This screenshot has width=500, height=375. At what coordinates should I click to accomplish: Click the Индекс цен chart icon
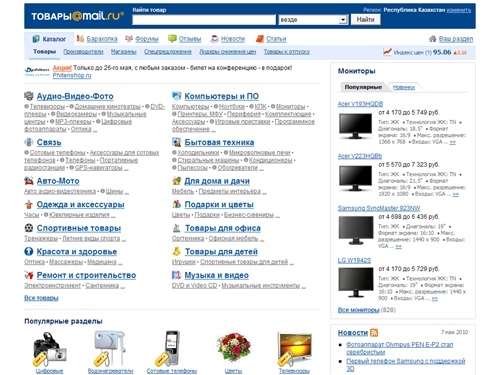point(387,52)
